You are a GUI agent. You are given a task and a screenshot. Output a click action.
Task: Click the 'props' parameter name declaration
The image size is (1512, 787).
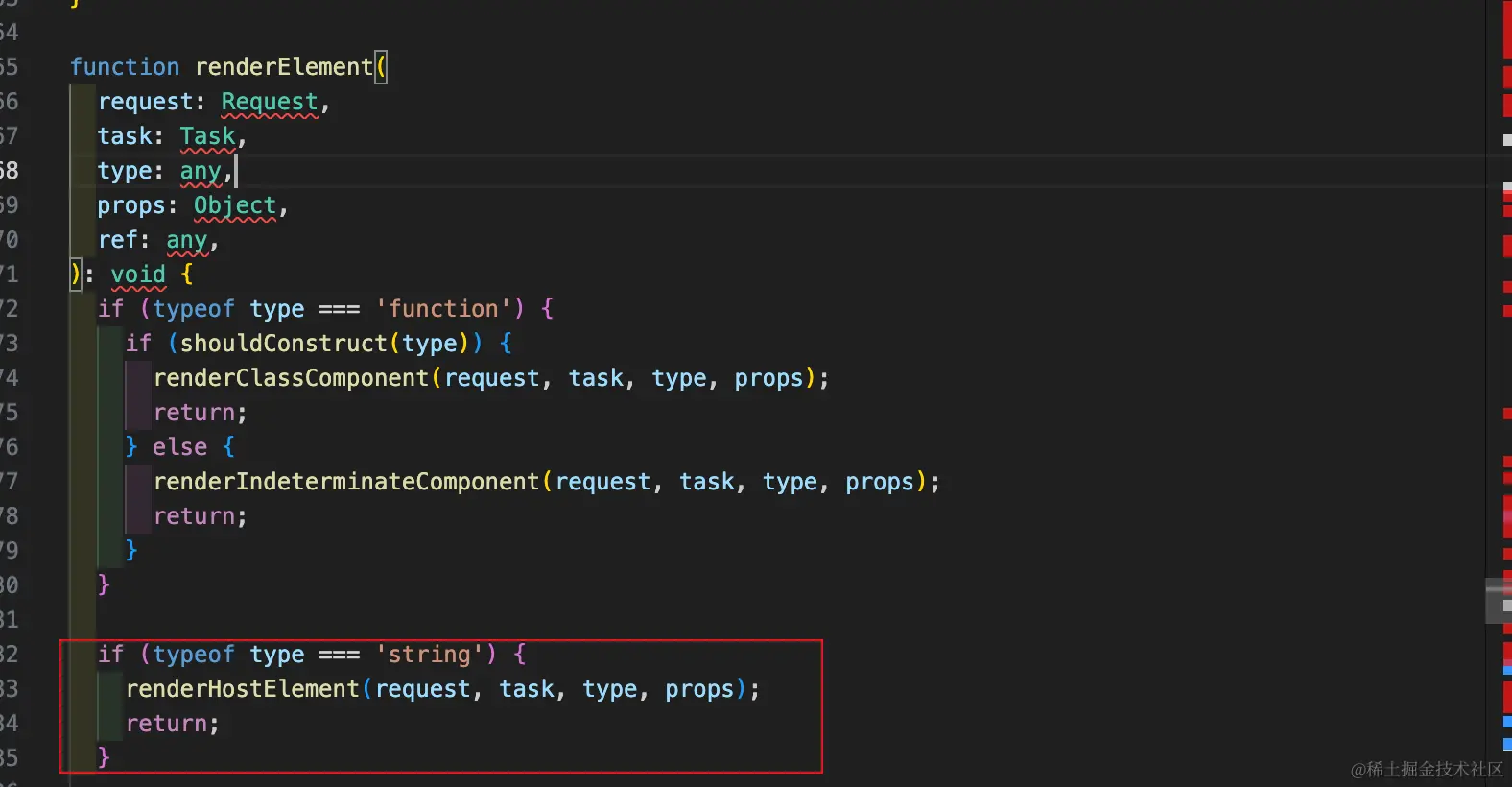(x=131, y=205)
